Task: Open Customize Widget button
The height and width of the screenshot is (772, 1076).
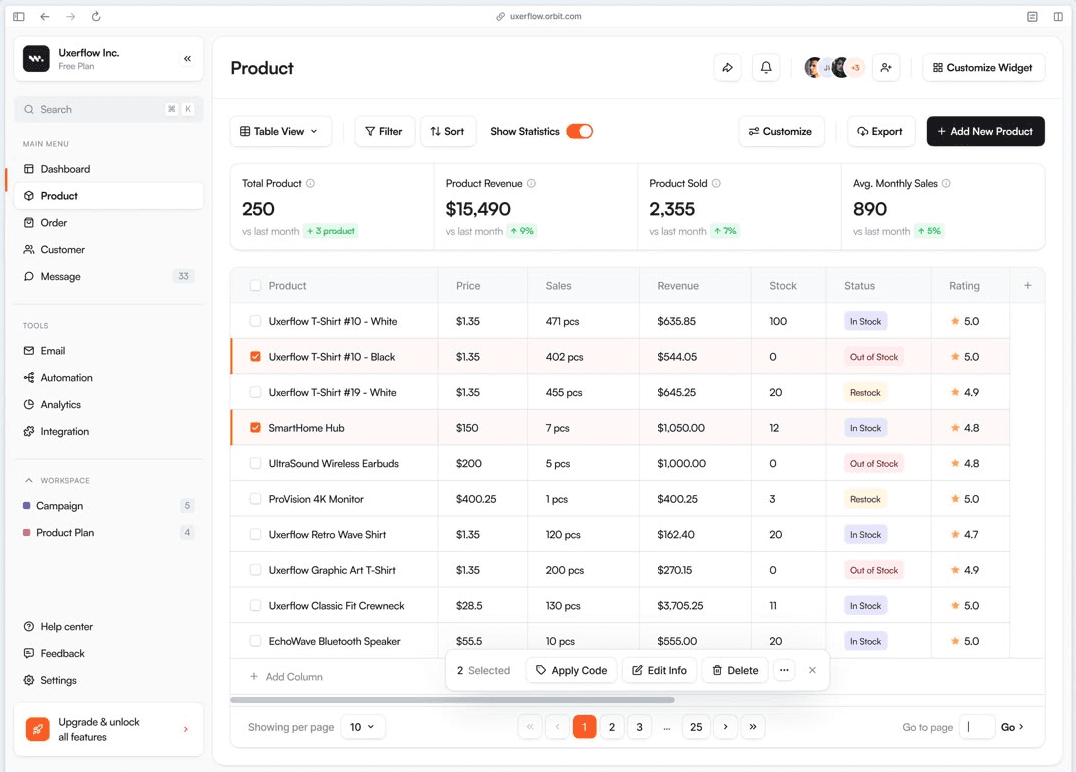Action: [983, 67]
